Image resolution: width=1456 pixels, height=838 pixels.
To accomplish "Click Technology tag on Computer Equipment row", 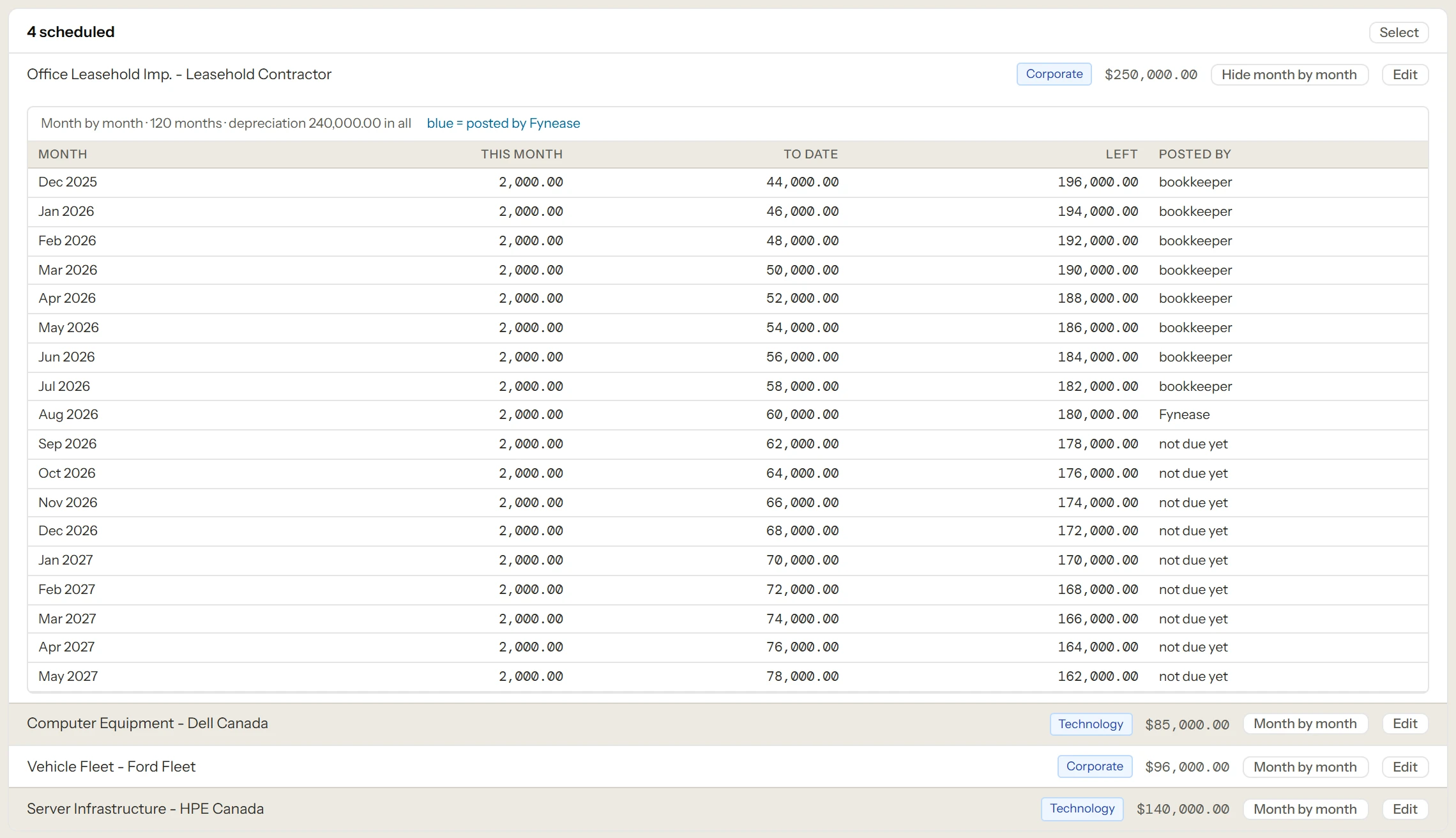I will [x=1091, y=724].
